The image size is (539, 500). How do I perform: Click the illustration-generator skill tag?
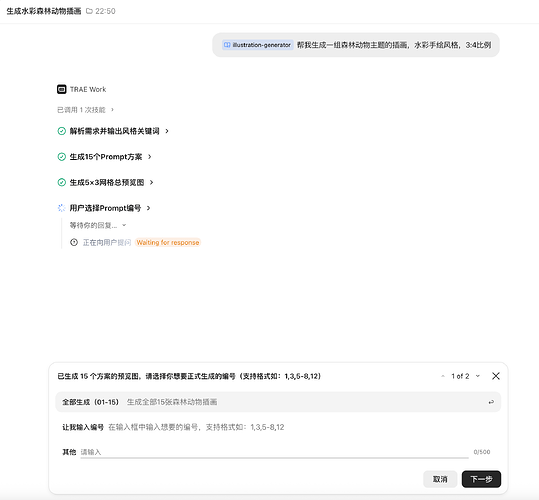[x=257, y=45]
